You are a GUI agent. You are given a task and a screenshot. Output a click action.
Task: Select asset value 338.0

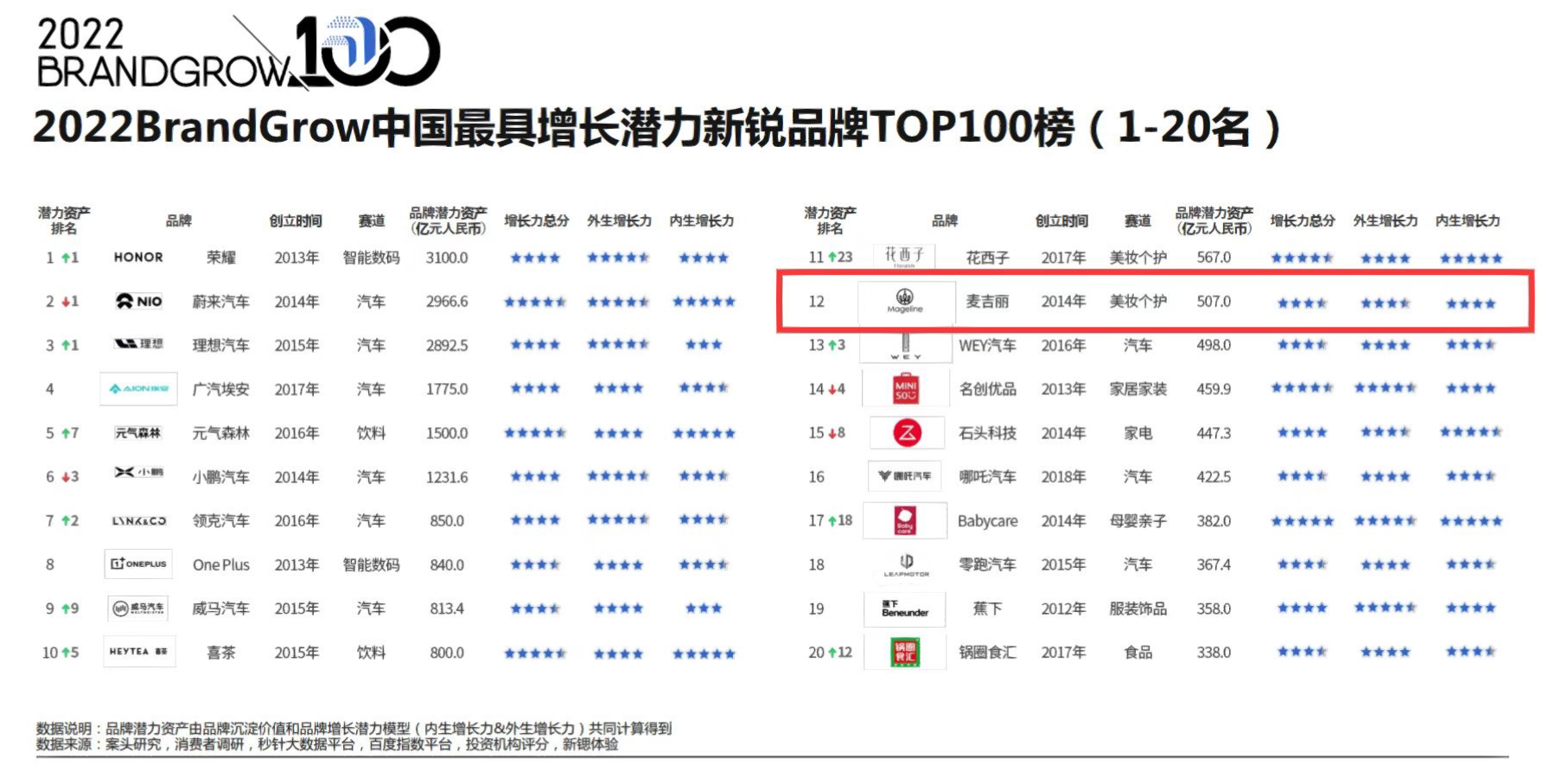click(1214, 653)
